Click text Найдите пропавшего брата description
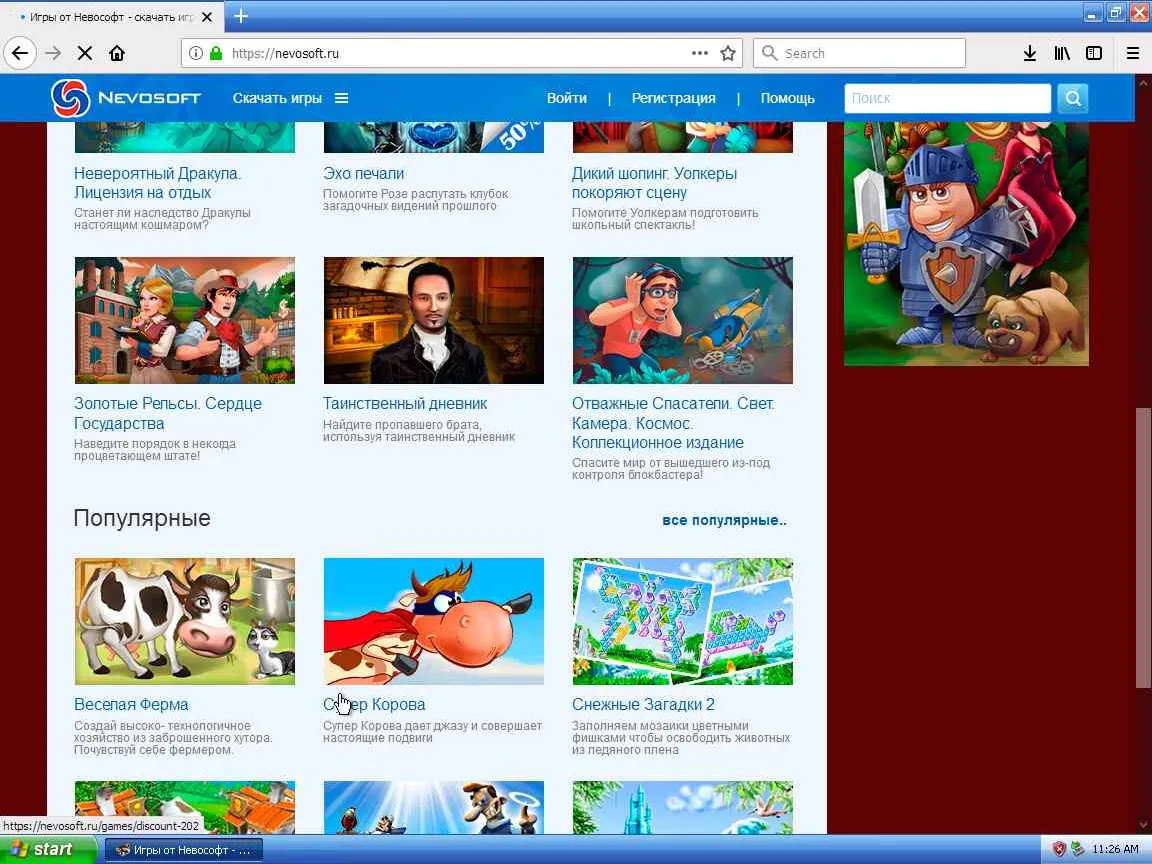The width and height of the screenshot is (1152, 864). 419,431
